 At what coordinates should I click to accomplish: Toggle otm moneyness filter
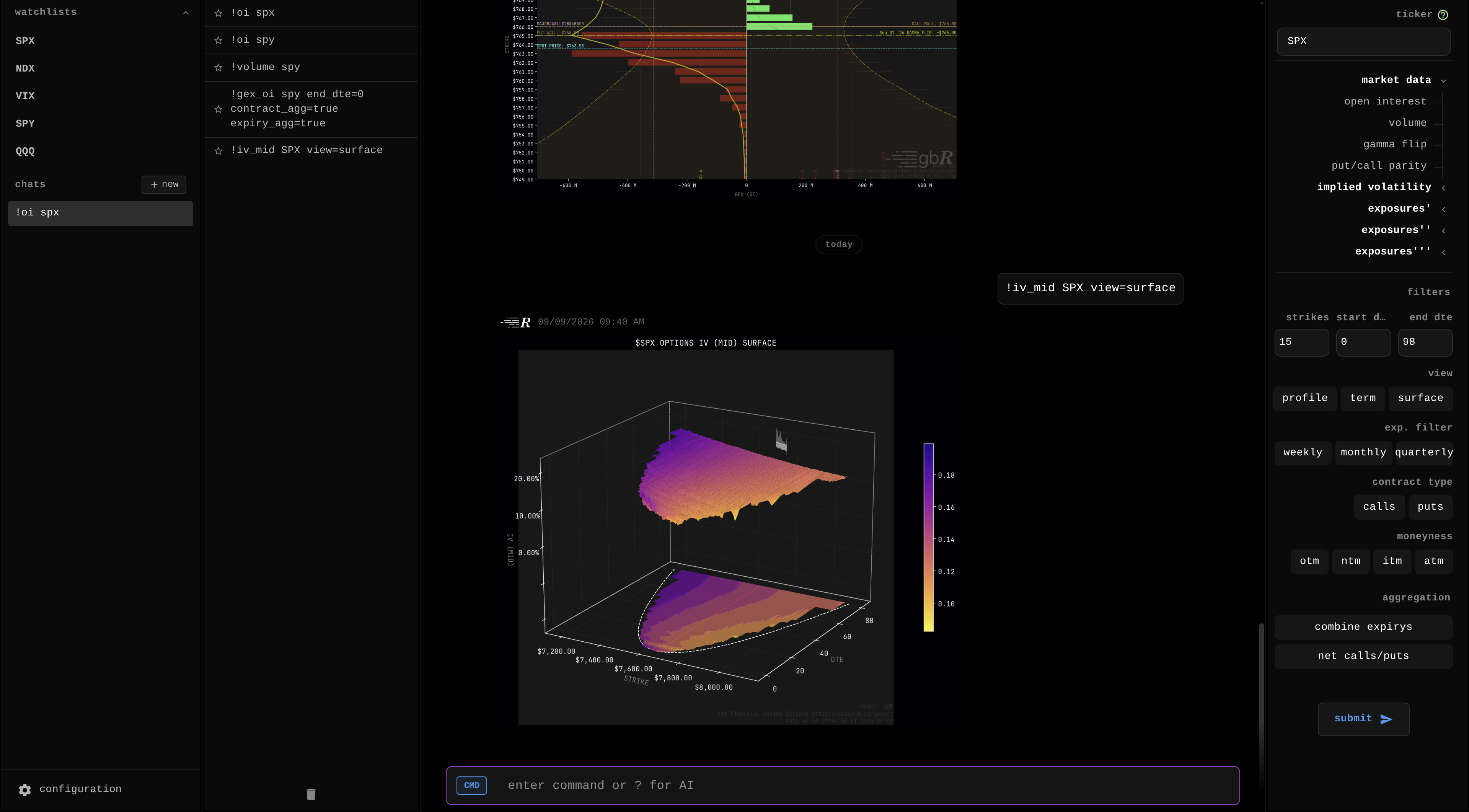pyautogui.click(x=1309, y=561)
